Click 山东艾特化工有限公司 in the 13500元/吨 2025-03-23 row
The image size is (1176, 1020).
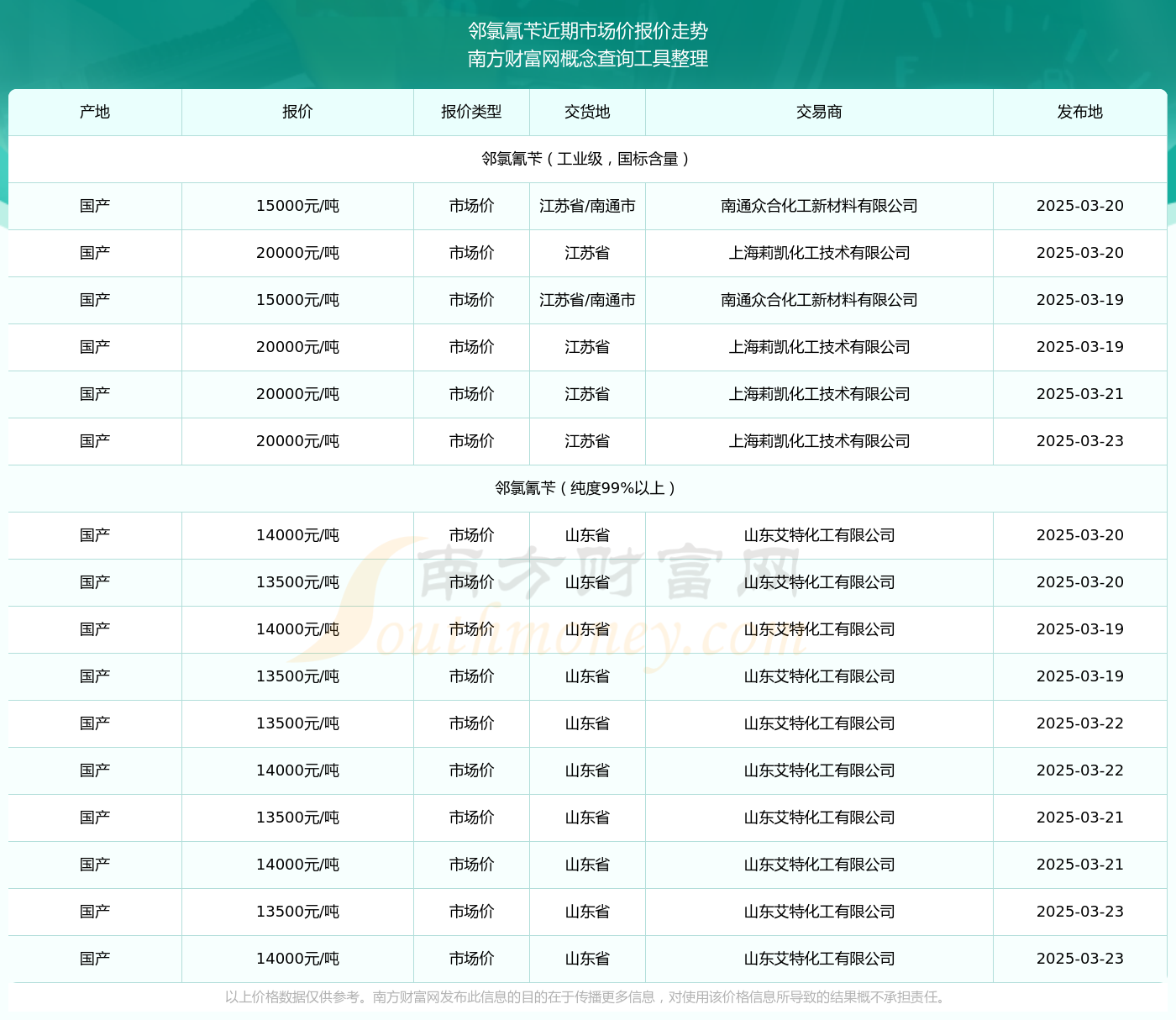click(x=819, y=912)
